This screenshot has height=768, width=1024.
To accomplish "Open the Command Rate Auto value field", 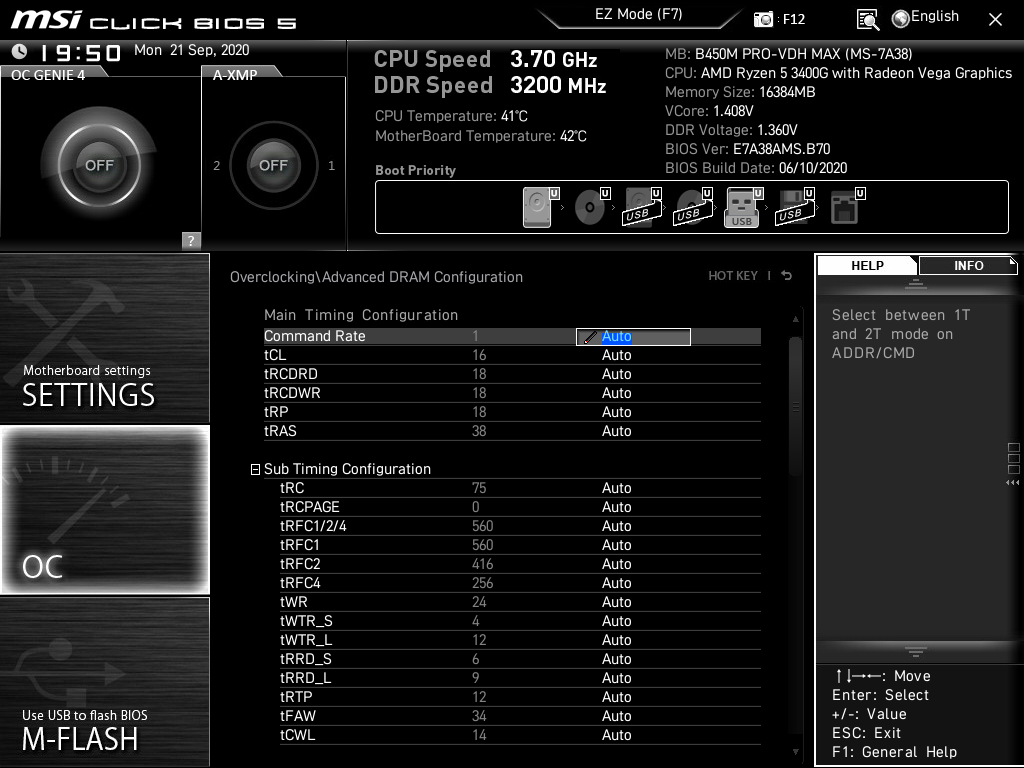I will (633, 336).
